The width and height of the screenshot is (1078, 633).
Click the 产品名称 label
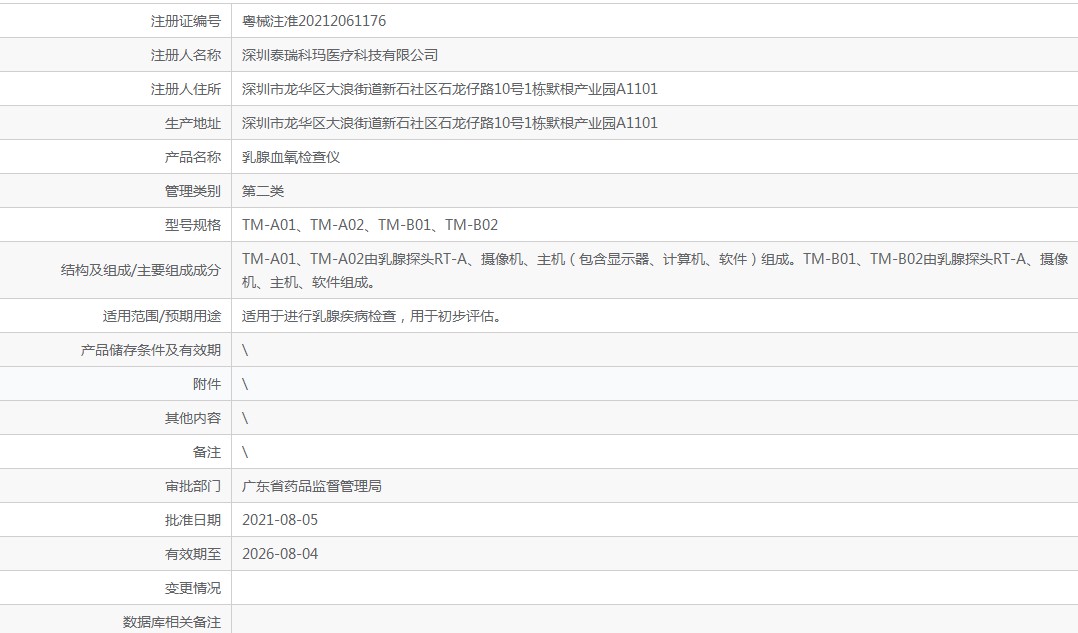(192, 157)
